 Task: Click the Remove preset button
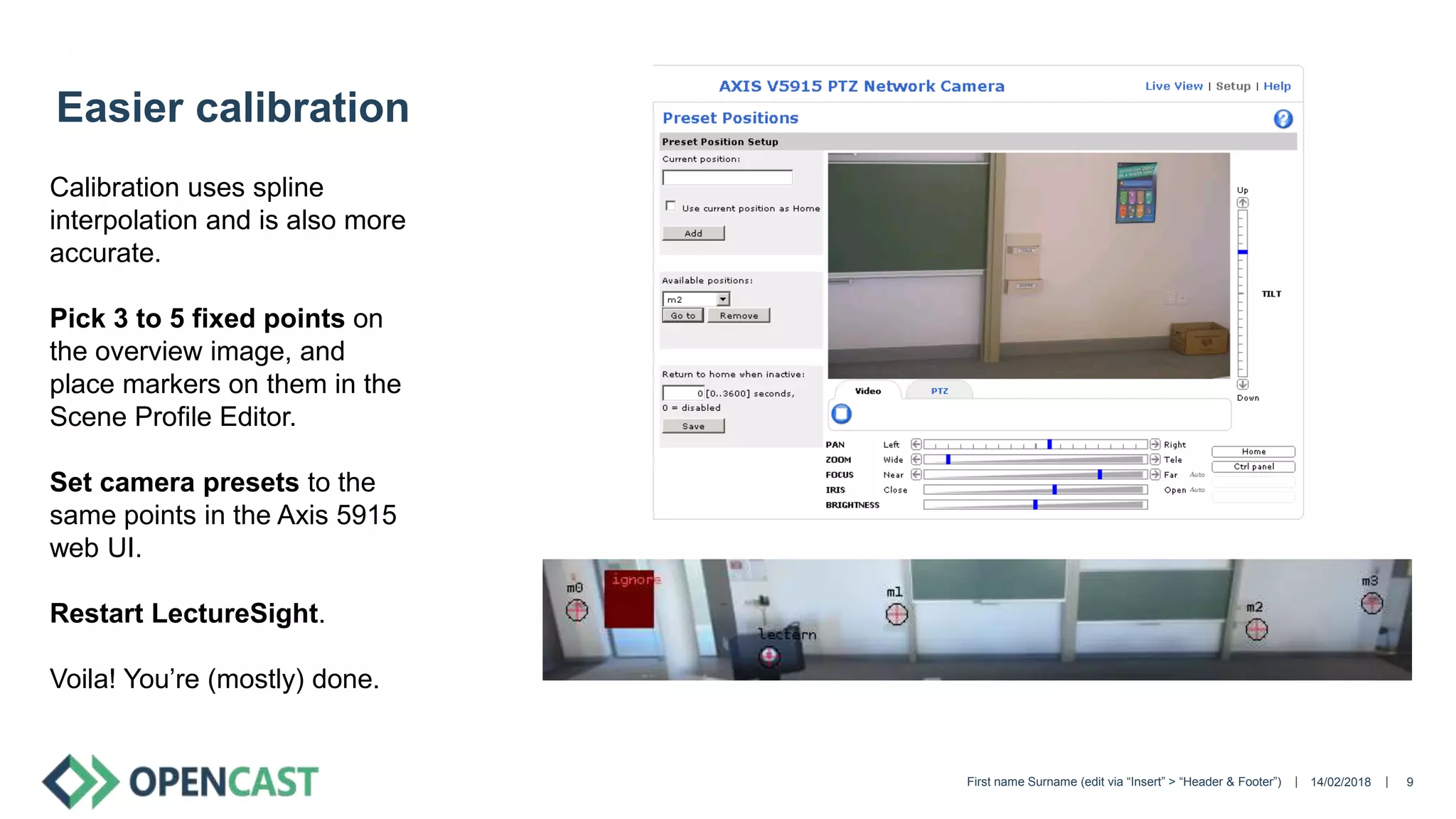(739, 316)
